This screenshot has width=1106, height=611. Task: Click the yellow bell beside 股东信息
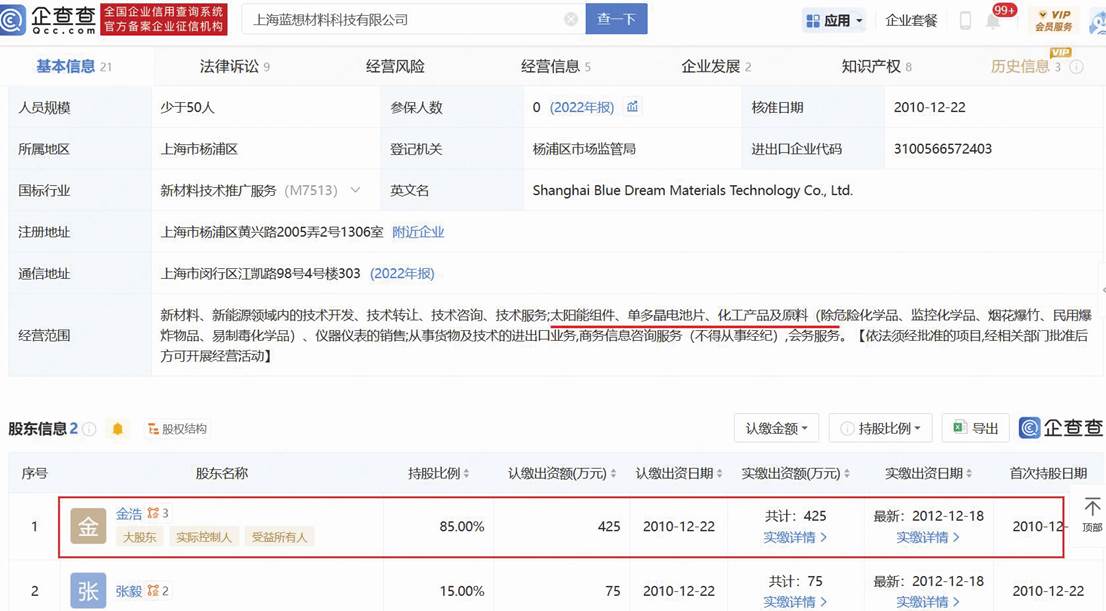click(117, 429)
